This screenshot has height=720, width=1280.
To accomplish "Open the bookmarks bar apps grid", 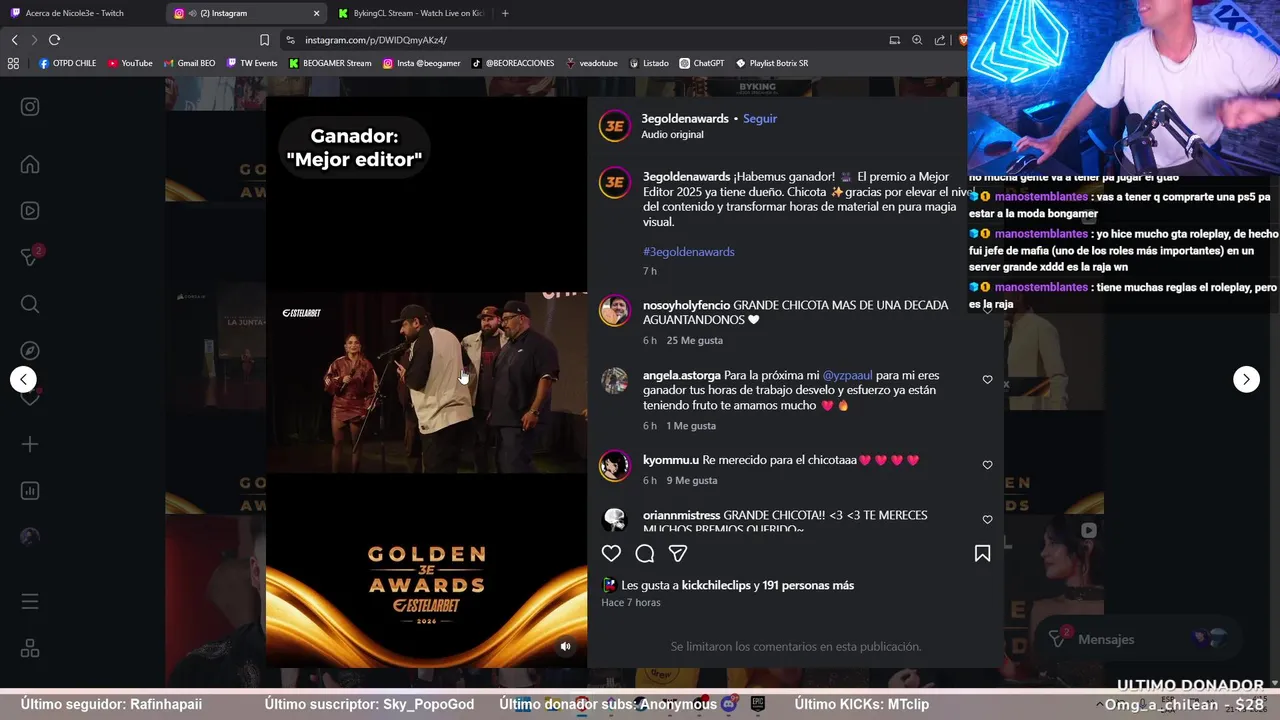I will click(13, 63).
